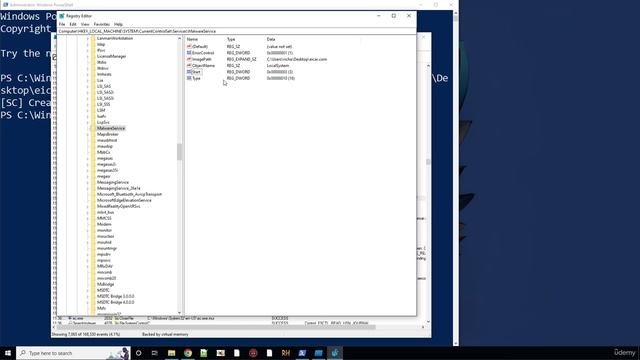Open the RH app in the taskbar

click(286, 353)
